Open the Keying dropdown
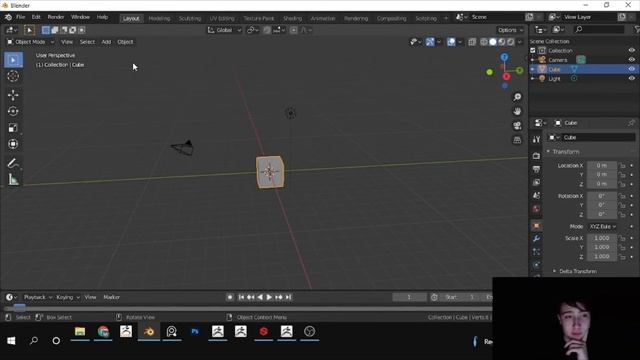This screenshot has height=360, width=640. click(68, 297)
